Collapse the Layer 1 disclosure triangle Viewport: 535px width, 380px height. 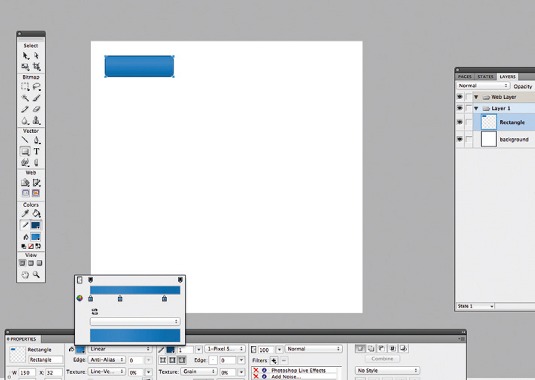[x=476, y=108]
